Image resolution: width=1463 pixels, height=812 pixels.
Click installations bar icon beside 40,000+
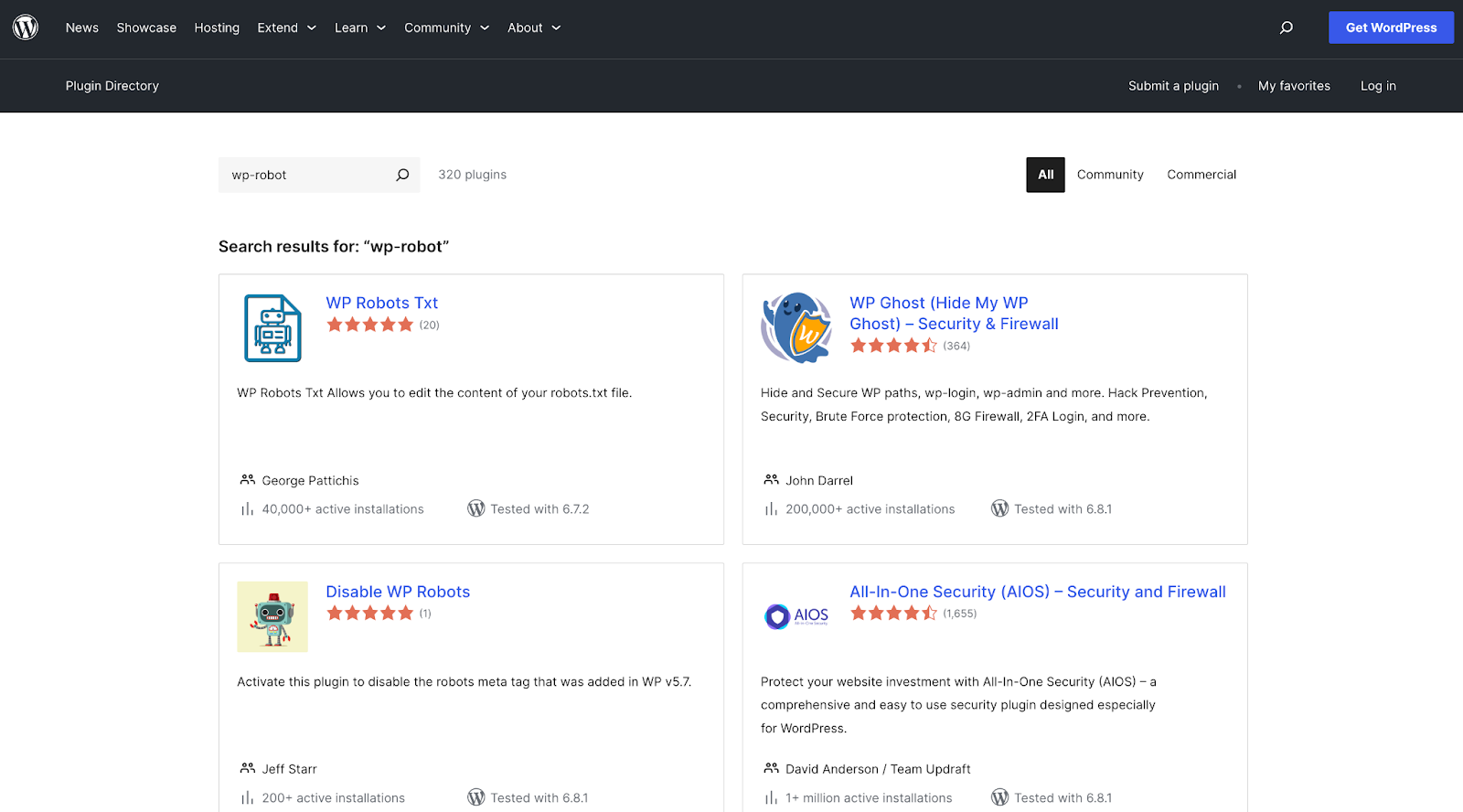tap(247, 509)
